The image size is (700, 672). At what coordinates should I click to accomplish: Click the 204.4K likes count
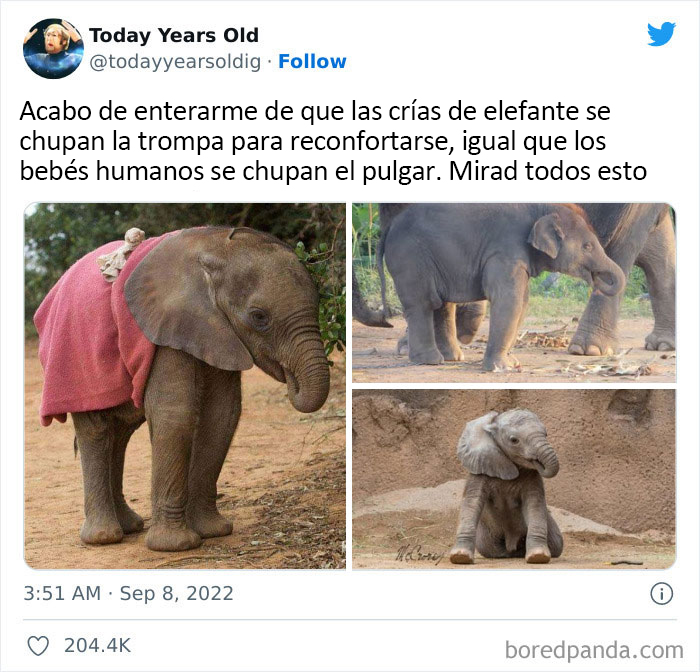(x=97, y=646)
